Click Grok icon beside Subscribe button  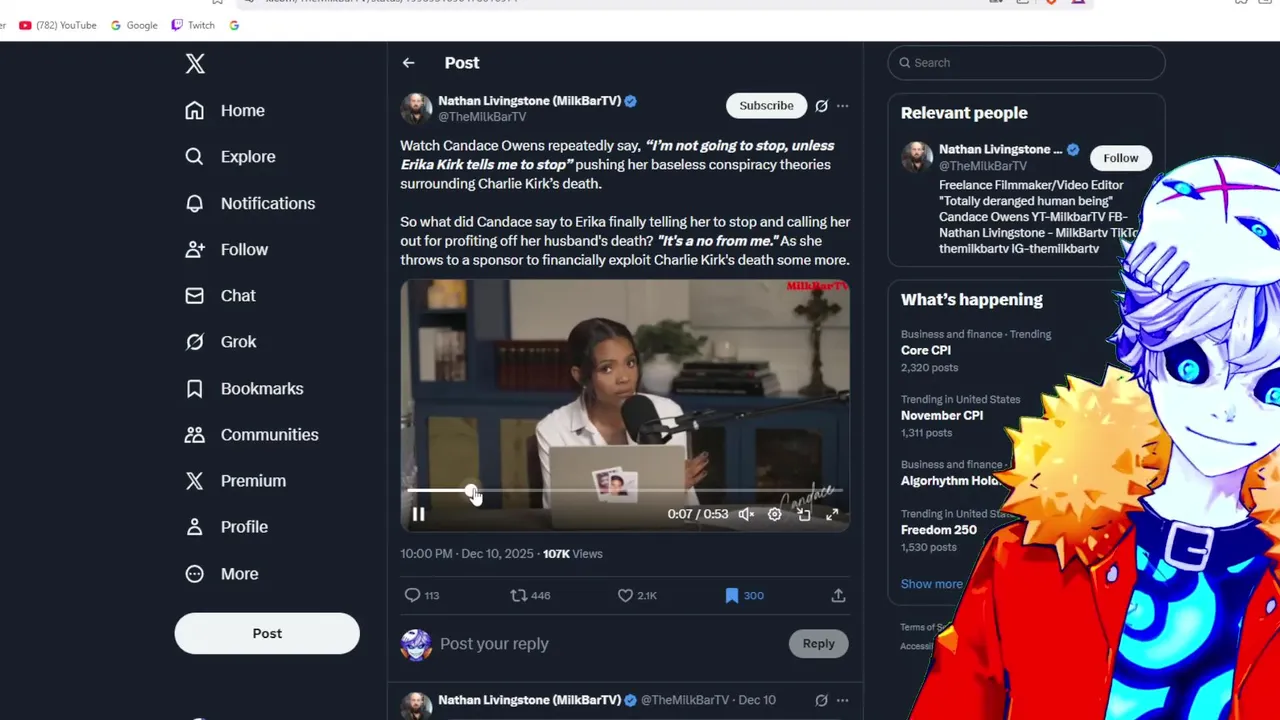(x=821, y=106)
